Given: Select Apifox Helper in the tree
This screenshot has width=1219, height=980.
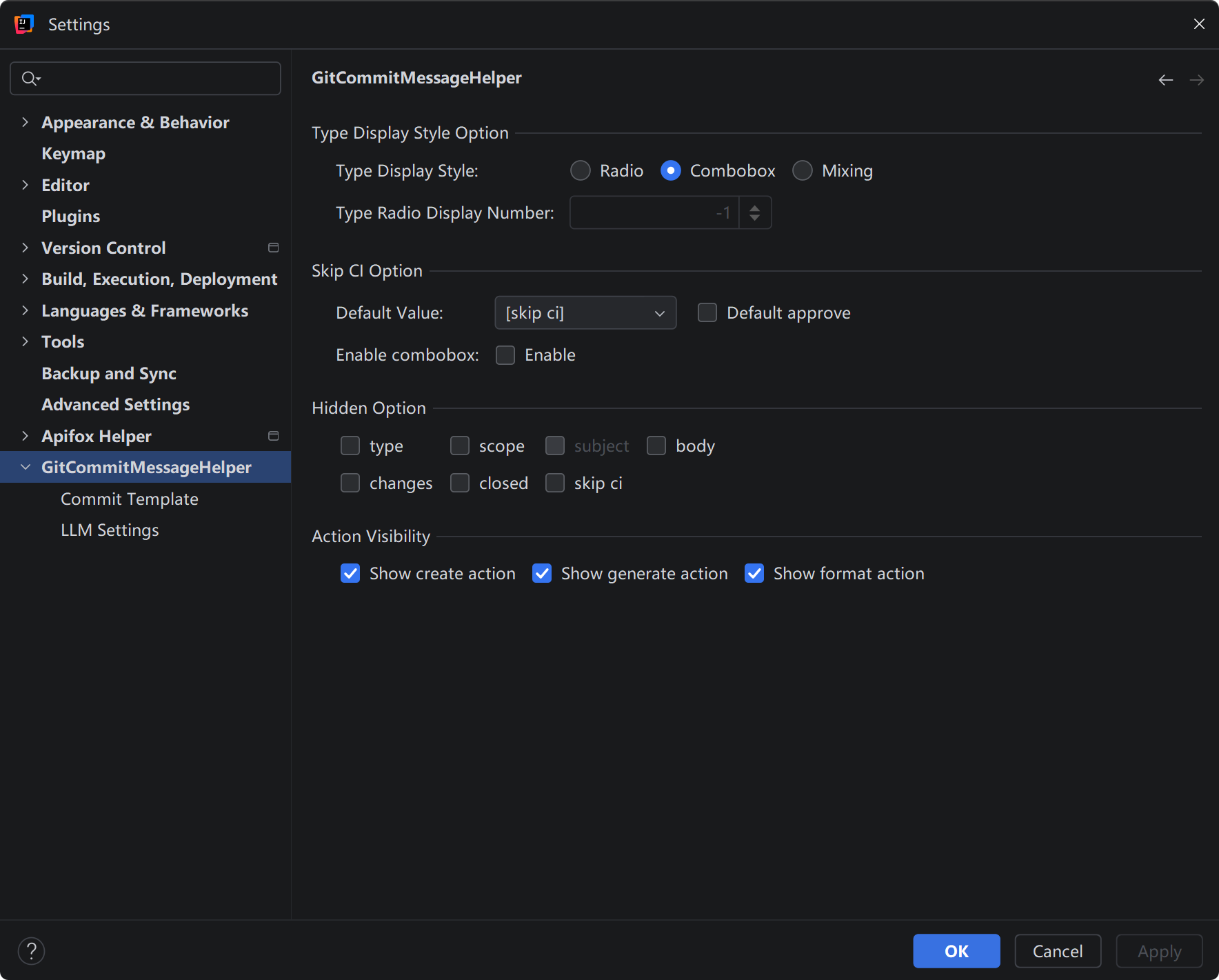Looking at the screenshot, I should point(97,436).
